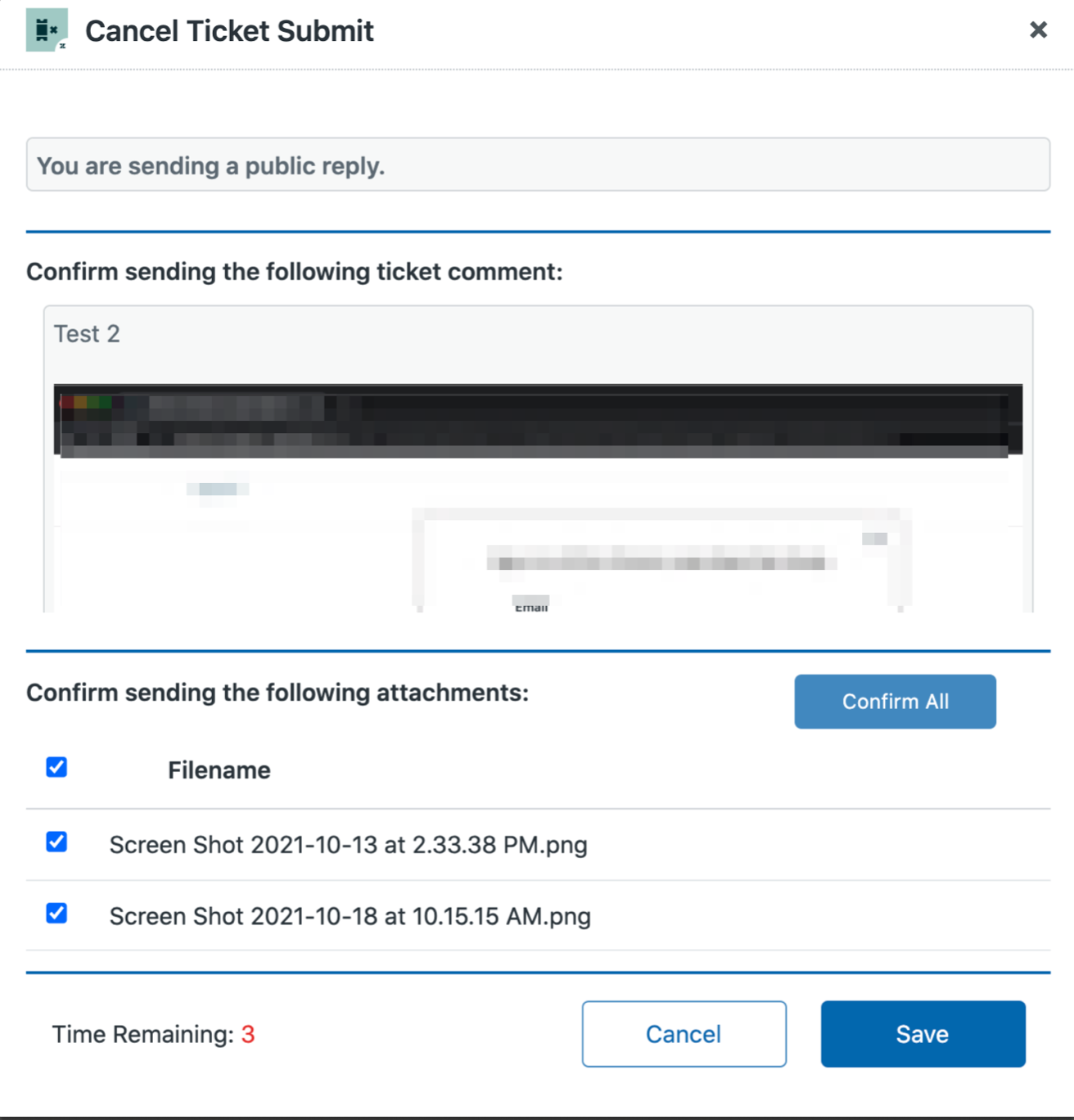Uncheck Screen Shot 2021-10-18 attachment checkbox

click(56, 913)
